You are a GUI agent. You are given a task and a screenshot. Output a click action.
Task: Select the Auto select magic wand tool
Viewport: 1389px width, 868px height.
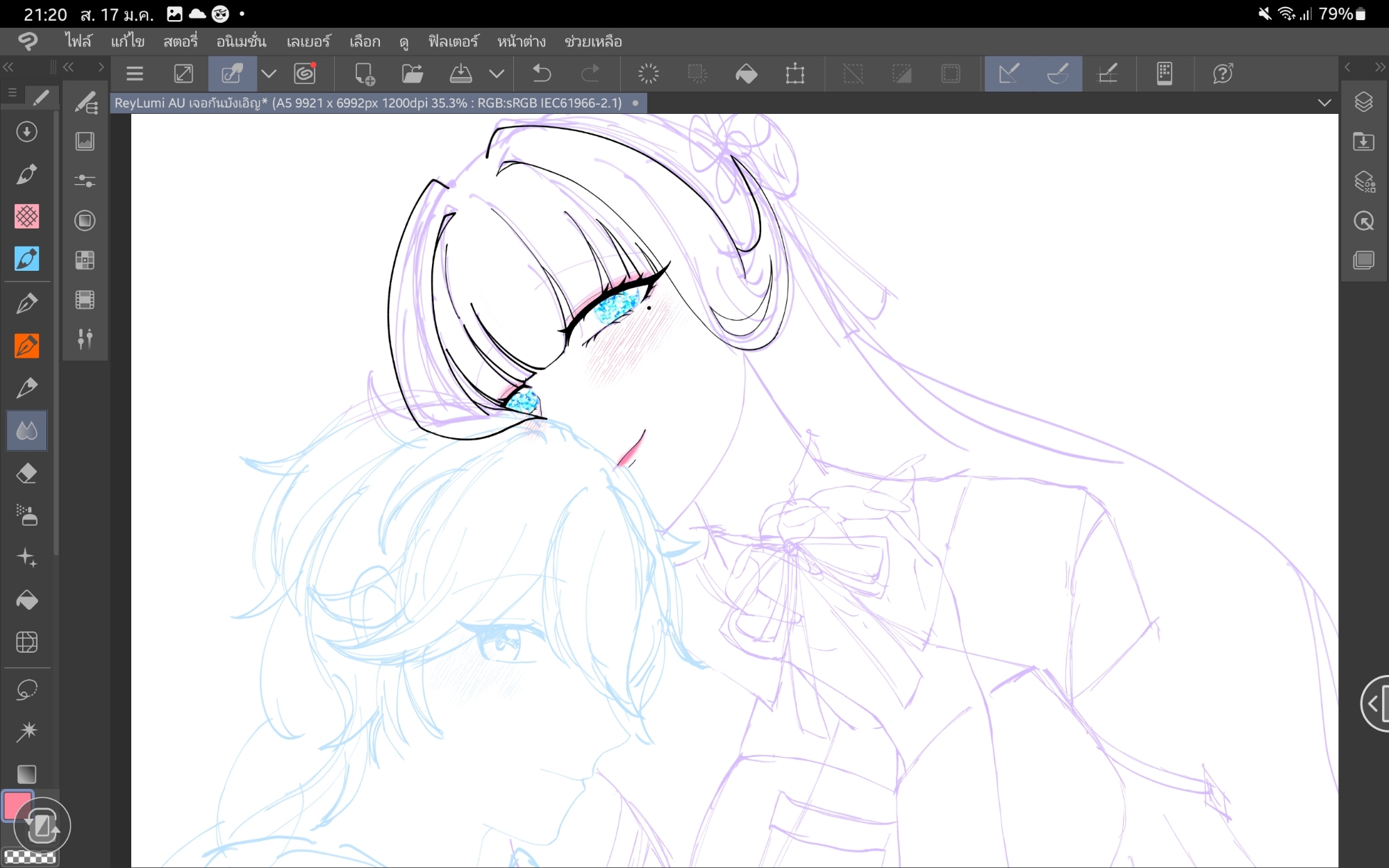coord(26,731)
